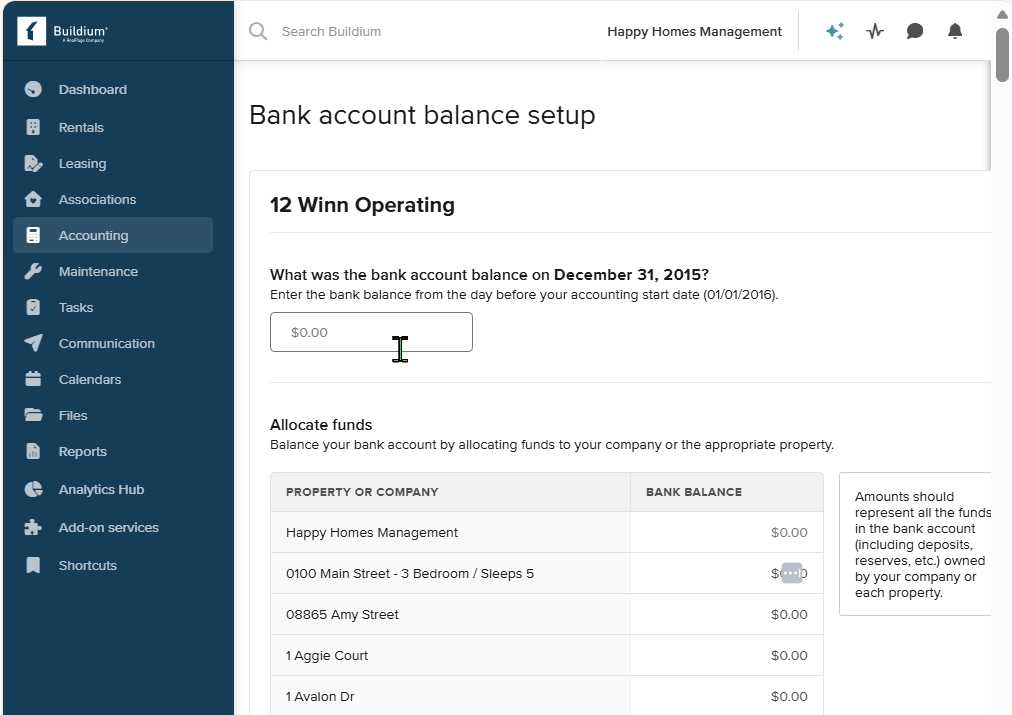Click the Files folder icon
1012x715 pixels.
(33, 415)
